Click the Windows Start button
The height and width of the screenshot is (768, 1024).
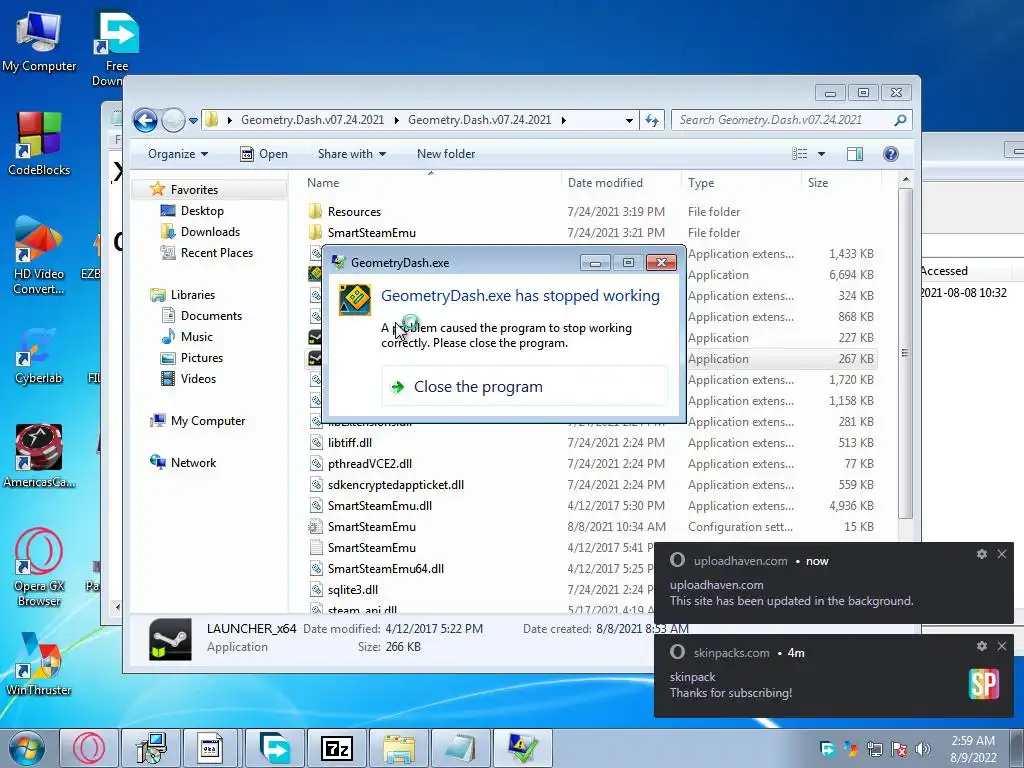(26, 748)
